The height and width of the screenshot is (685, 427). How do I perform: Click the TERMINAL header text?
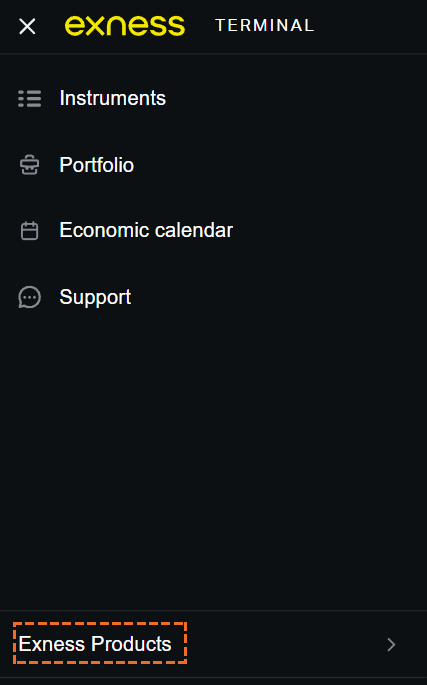point(265,25)
